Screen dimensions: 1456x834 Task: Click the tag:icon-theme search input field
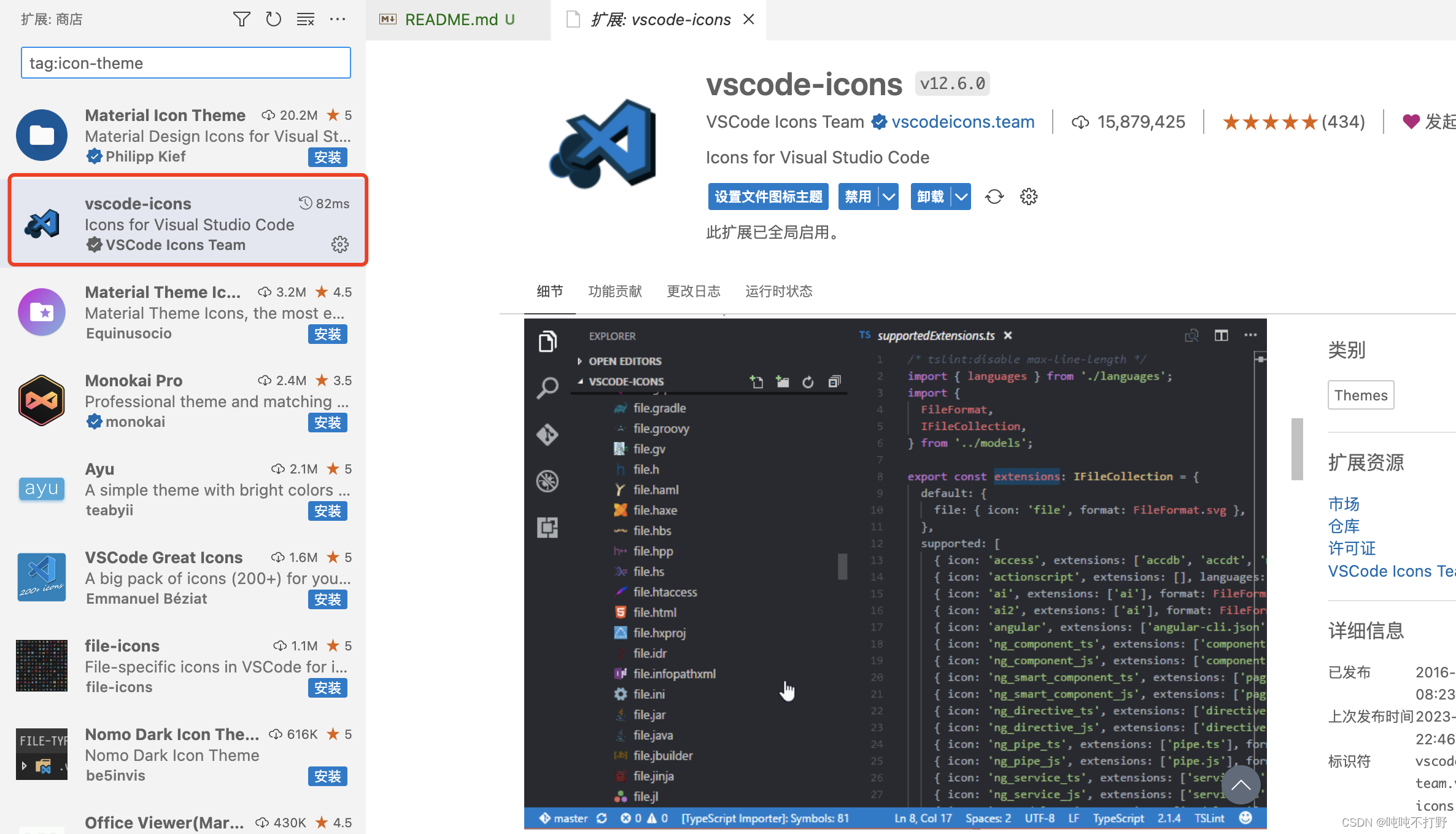click(x=185, y=62)
